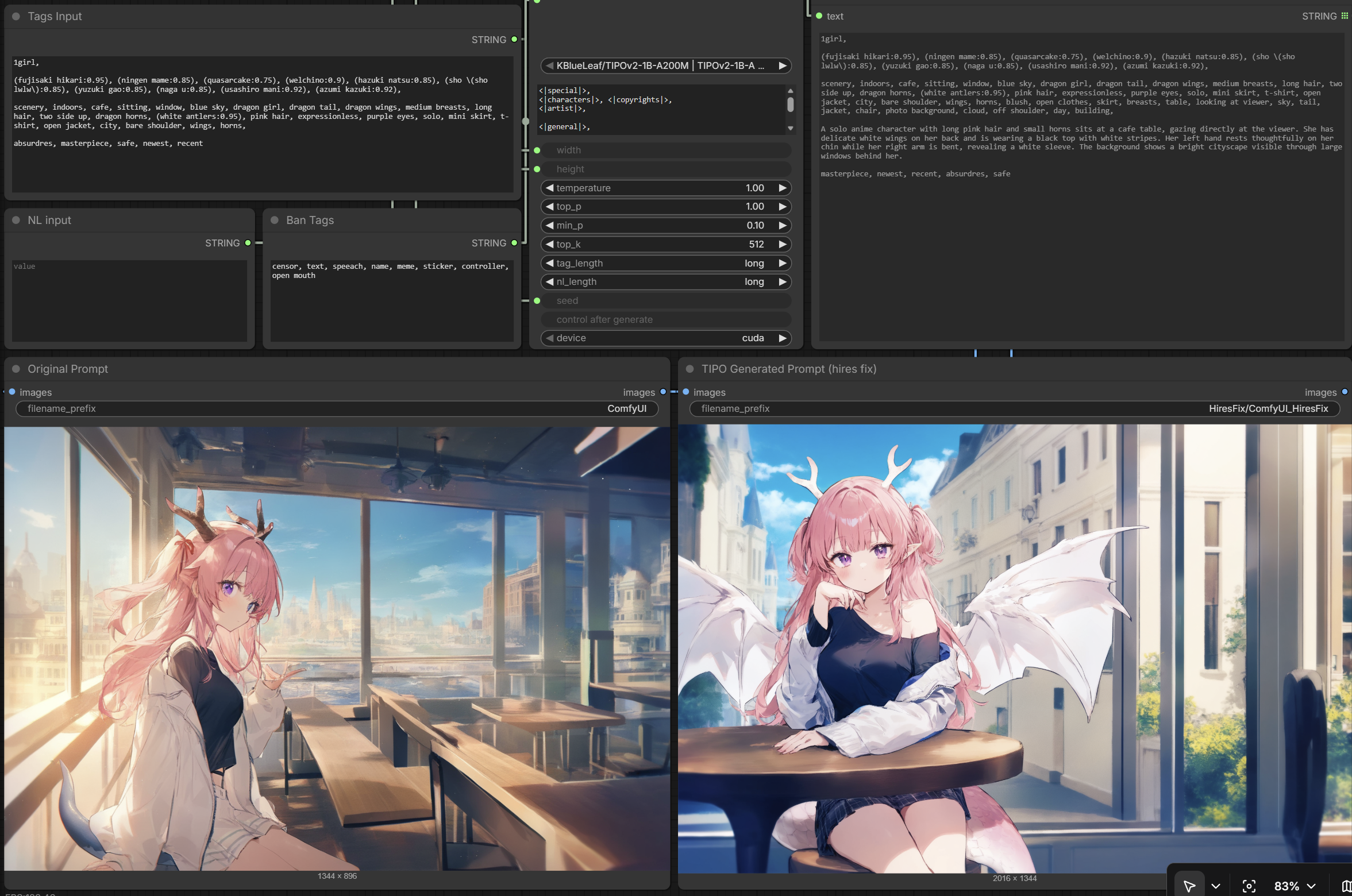Viewport: 1352px width, 896px height.
Task: Collapse the TIPO Generated Prompt node dot
Action: tap(690, 369)
